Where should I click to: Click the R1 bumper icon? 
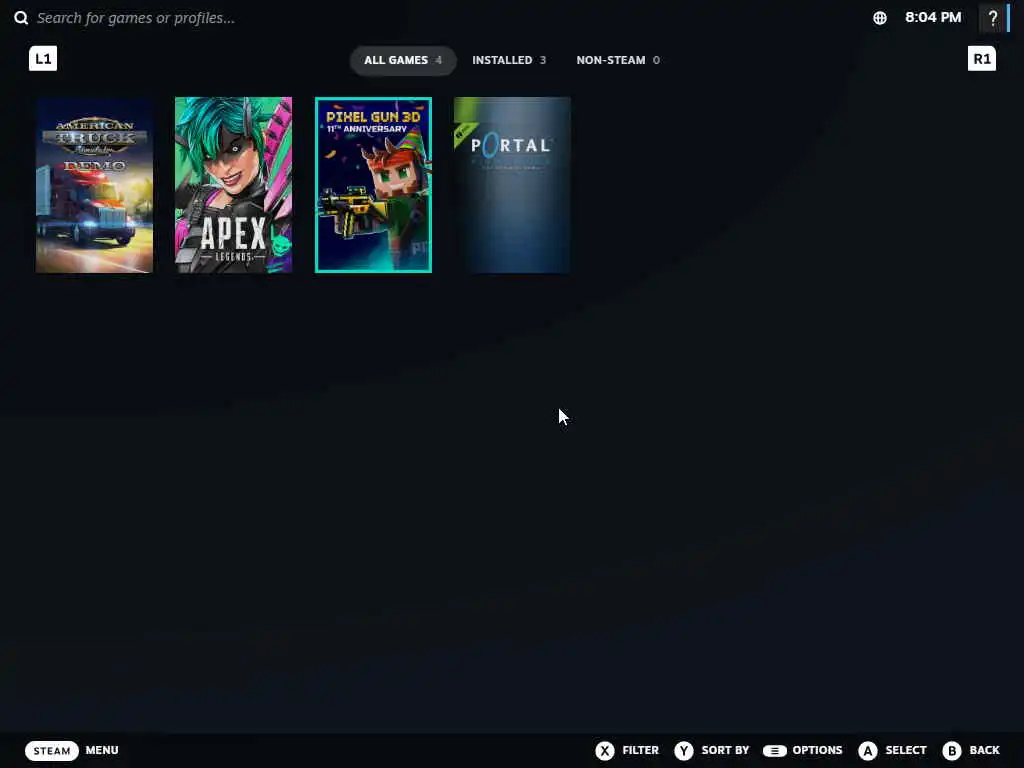click(982, 59)
